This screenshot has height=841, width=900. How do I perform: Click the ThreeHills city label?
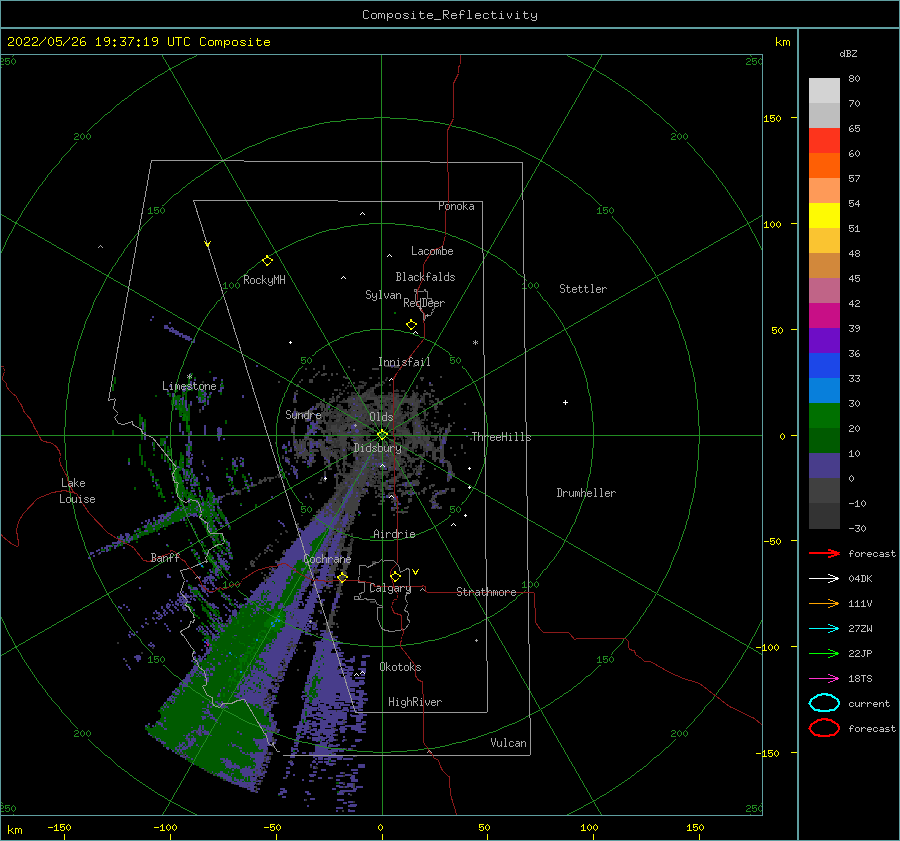[501, 437]
